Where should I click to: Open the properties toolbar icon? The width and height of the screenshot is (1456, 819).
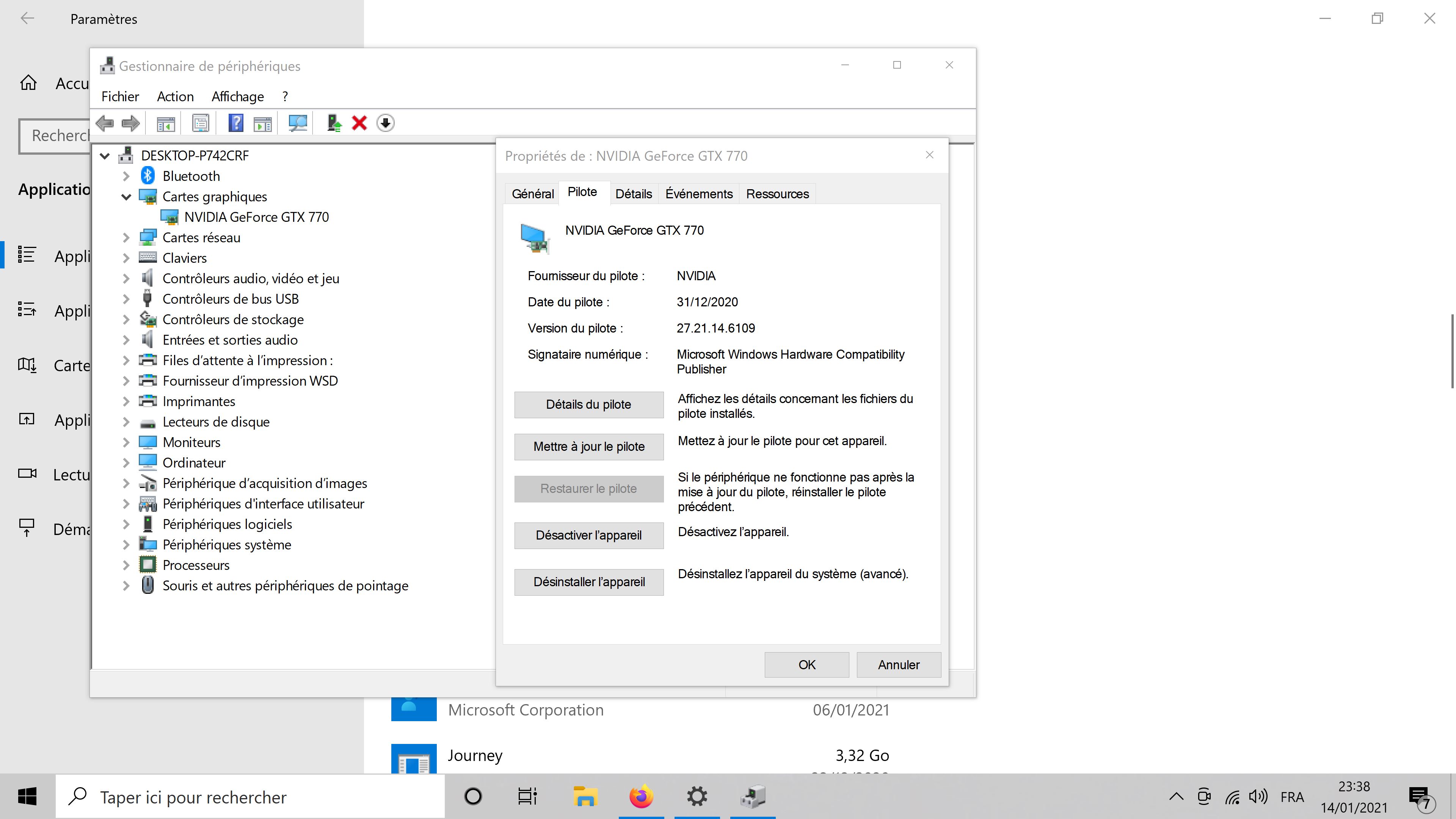coord(201,122)
